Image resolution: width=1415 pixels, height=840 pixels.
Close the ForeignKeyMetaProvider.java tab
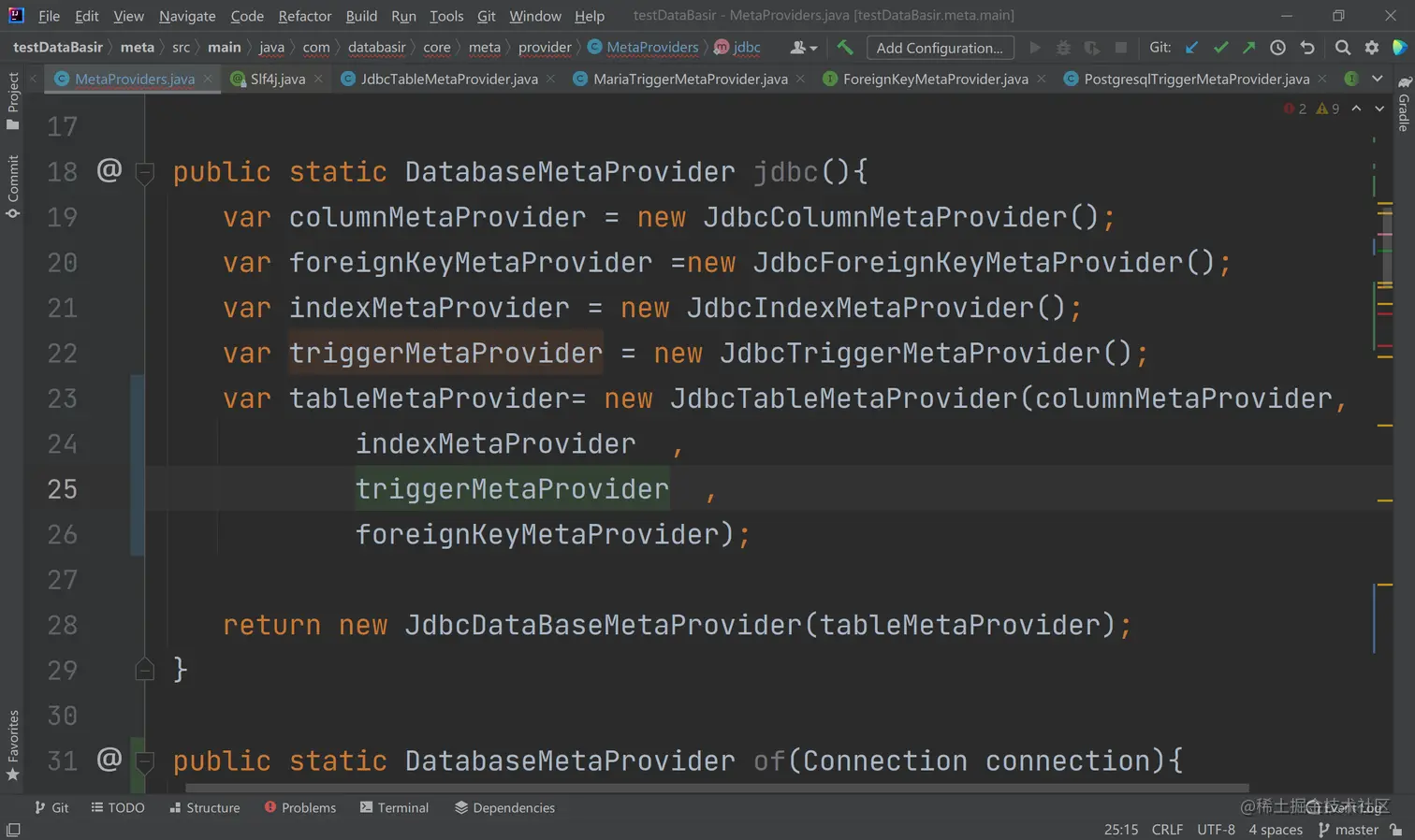tap(1042, 79)
